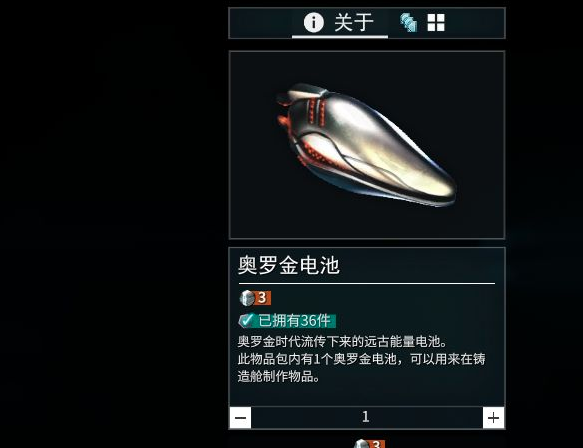Decrease quantity with the minus button
583x448 pixels.
pyautogui.click(x=241, y=418)
